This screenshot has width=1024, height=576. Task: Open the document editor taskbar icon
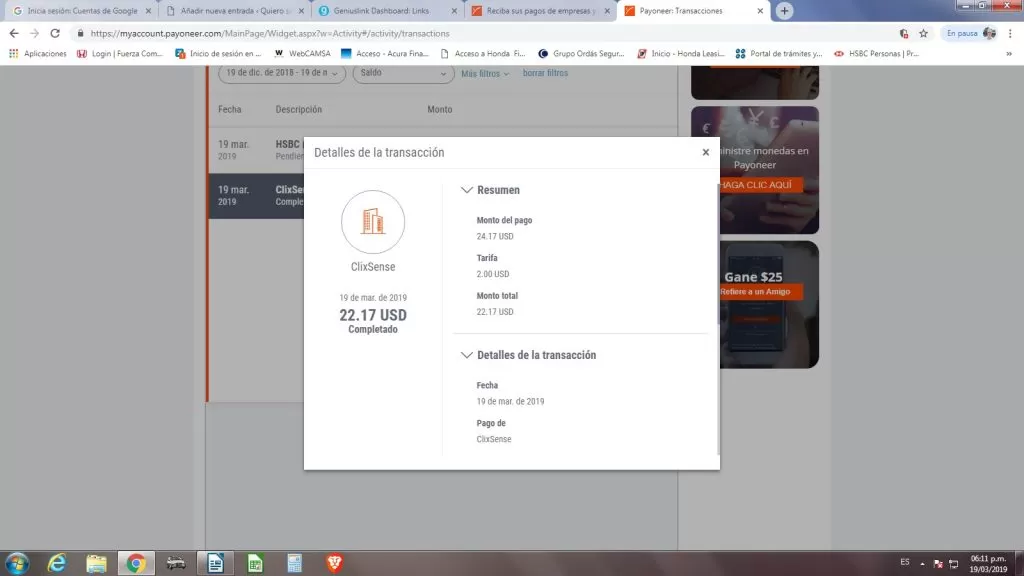(216, 563)
